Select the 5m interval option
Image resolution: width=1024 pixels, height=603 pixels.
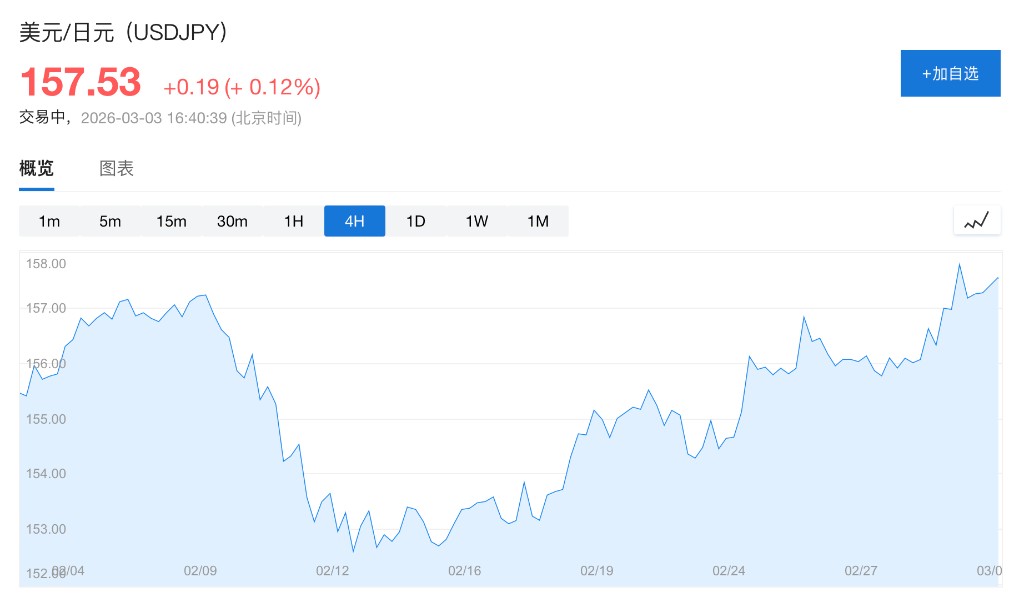[x=110, y=221]
